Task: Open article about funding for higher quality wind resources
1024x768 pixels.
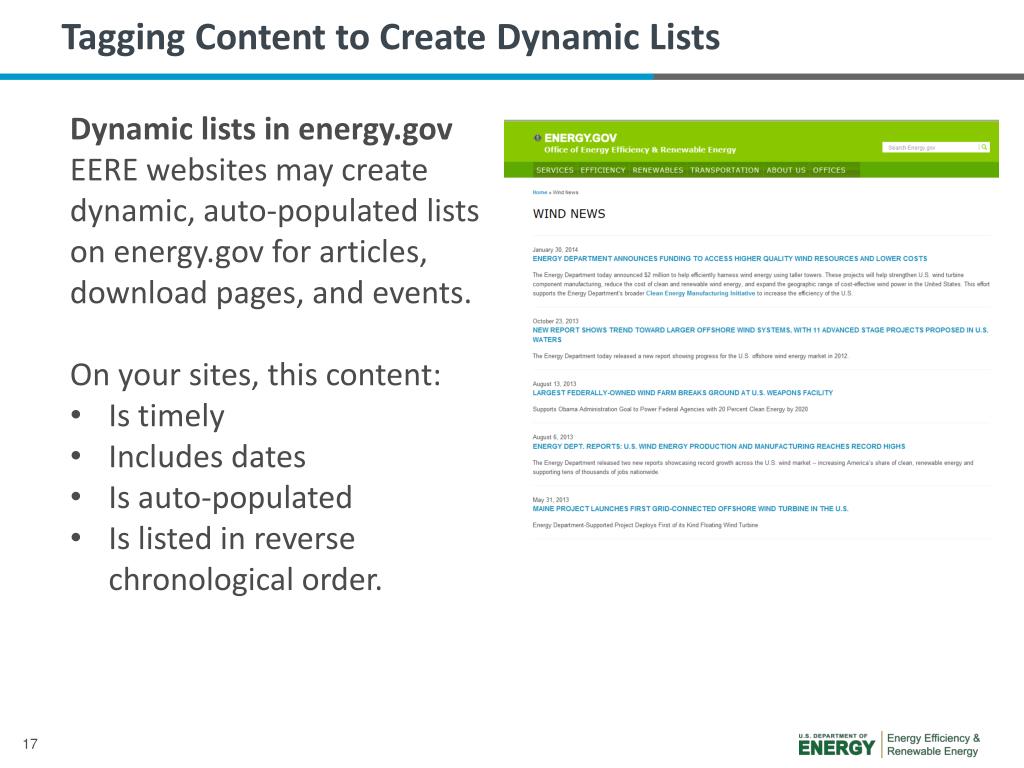Action: (729, 259)
